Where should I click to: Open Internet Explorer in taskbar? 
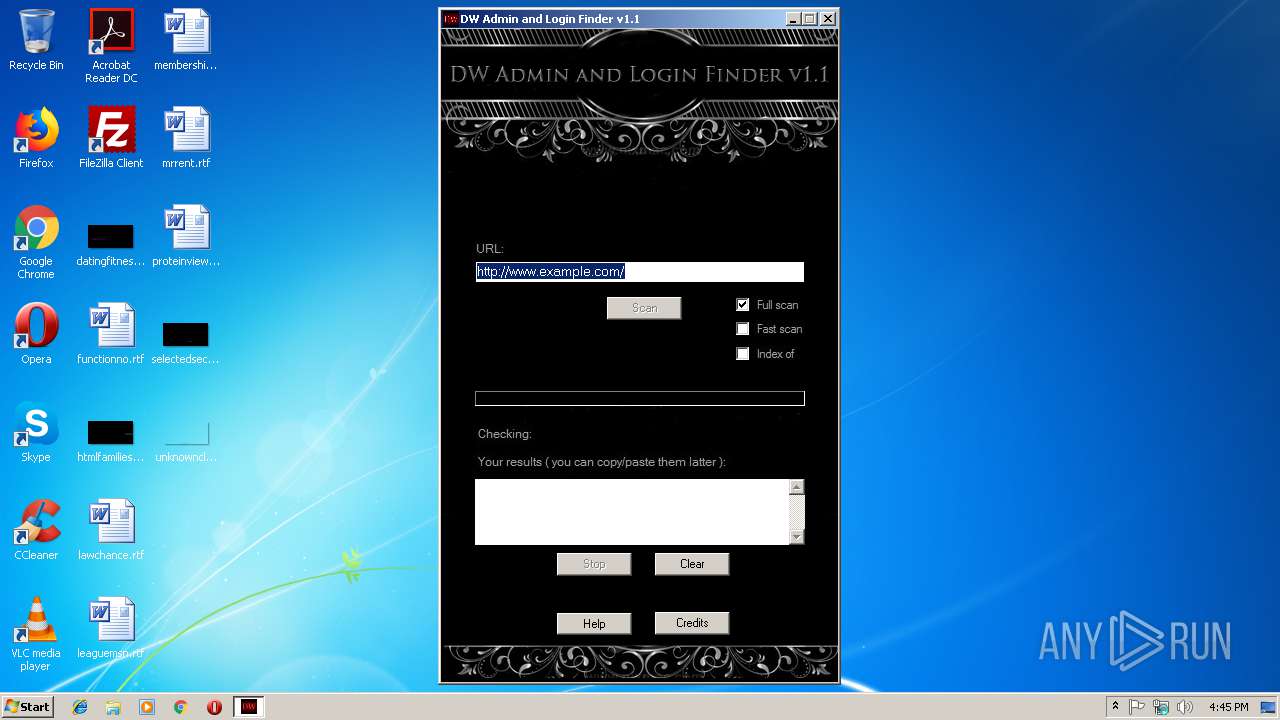(x=80, y=707)
